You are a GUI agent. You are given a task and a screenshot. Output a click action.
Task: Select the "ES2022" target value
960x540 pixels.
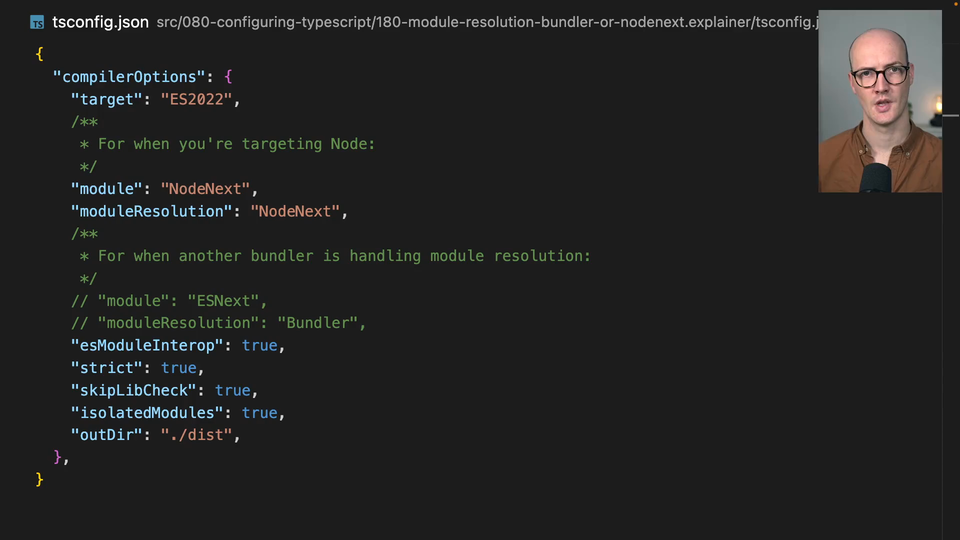point(196,99)
